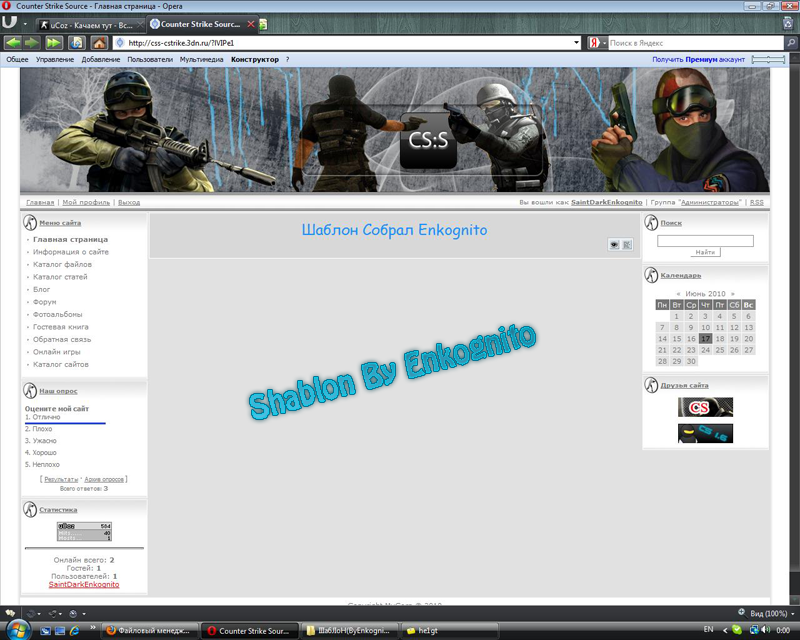Switch to the uCoz - Качаем тут tab

point(89,24)
